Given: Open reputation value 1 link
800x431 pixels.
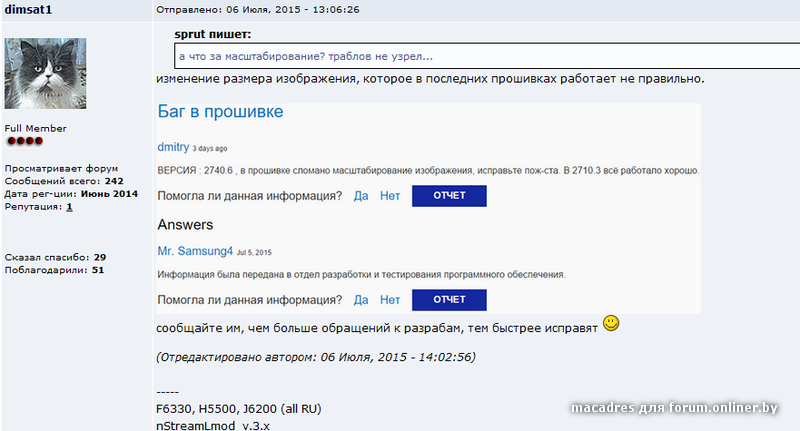Looking at the screenshot, I should pyautogui.click(x=69, y=207).
